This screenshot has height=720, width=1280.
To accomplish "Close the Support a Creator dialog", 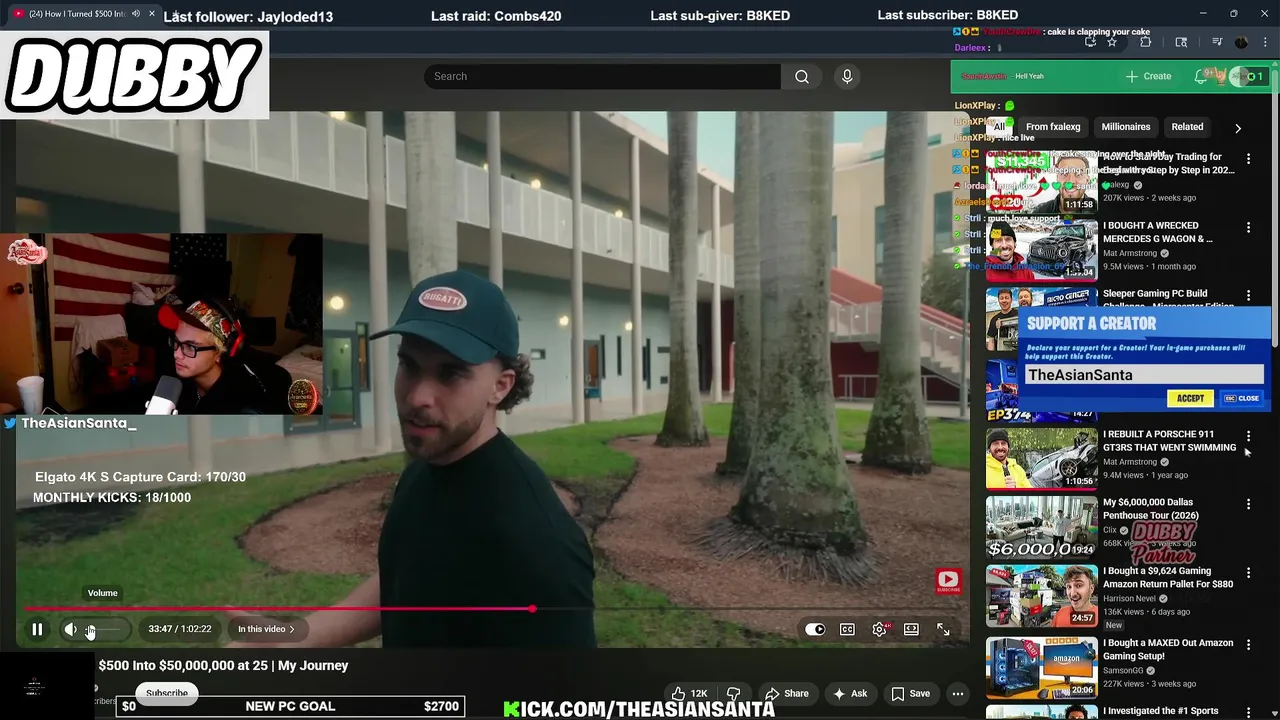I will pyautogui.click(x=1242, y=398).
